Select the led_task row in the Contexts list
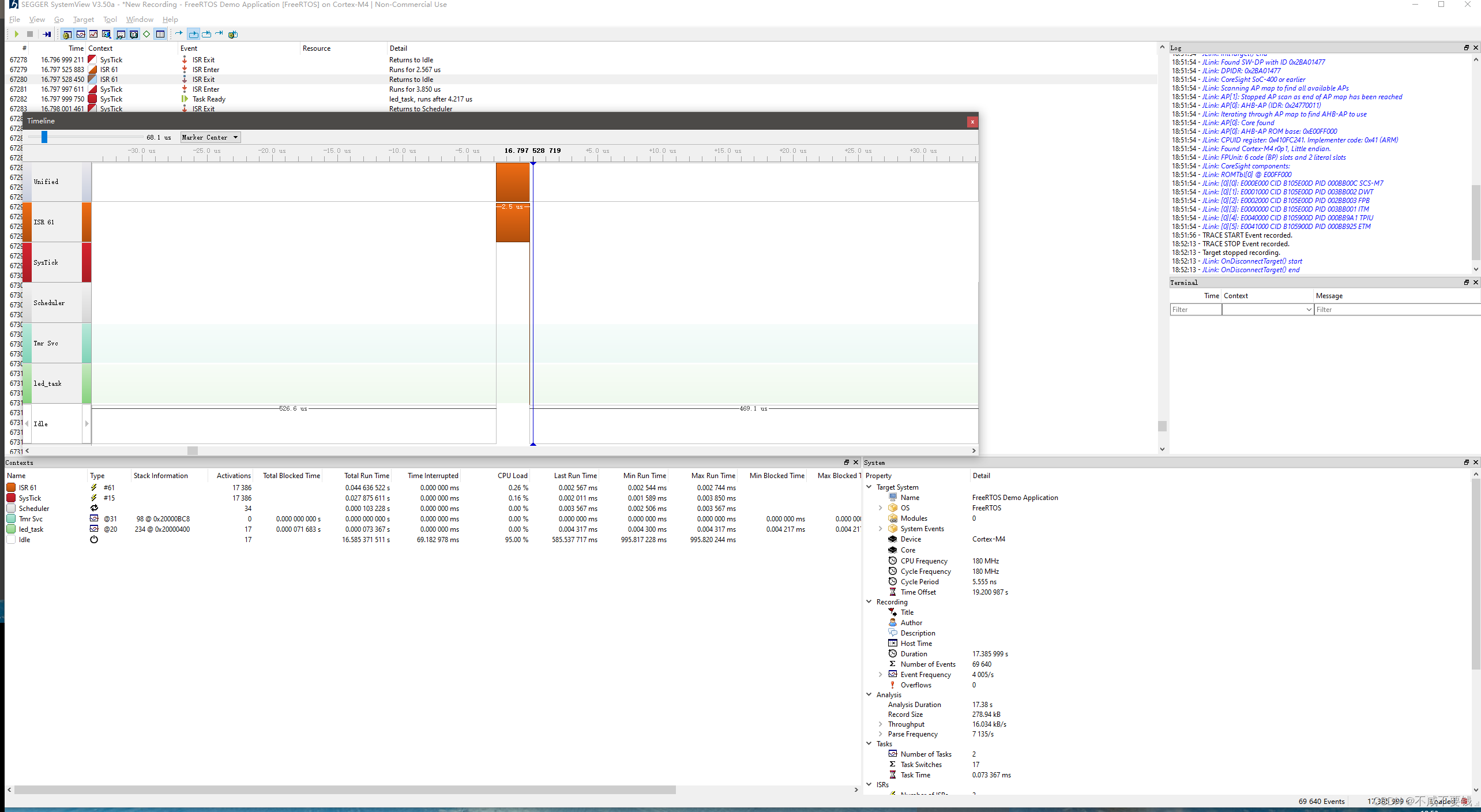 coord(433,529)
